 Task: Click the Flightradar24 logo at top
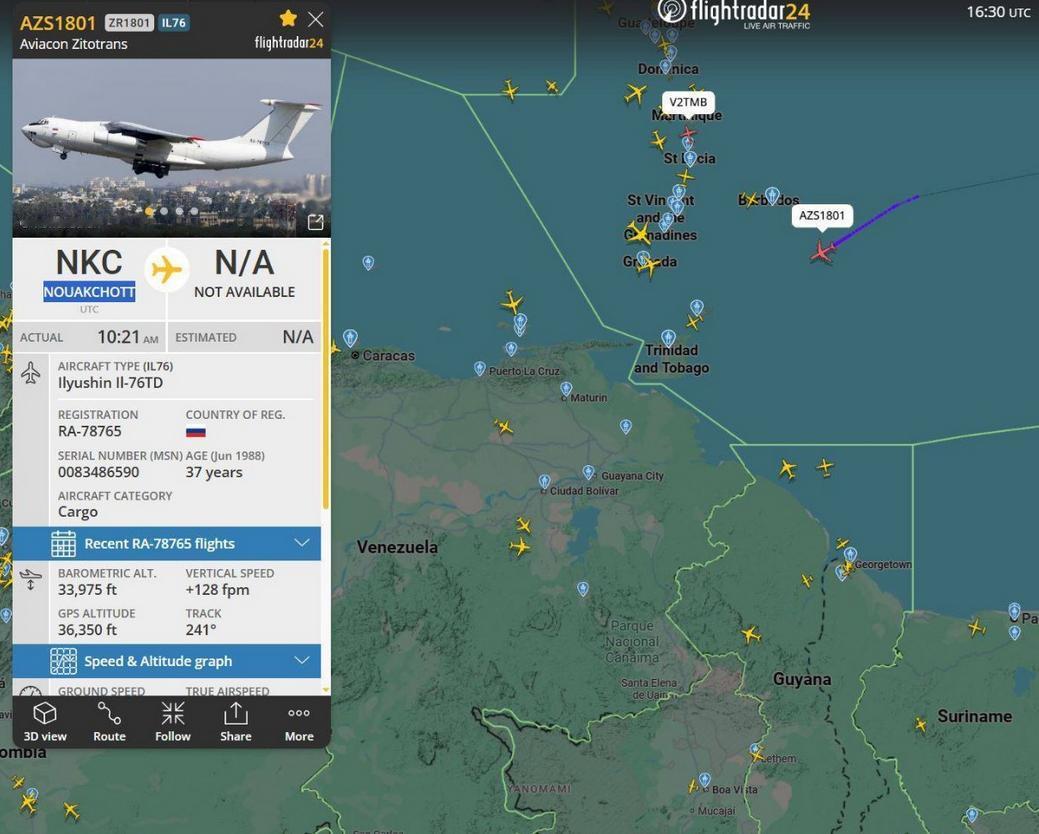point(734,13)
